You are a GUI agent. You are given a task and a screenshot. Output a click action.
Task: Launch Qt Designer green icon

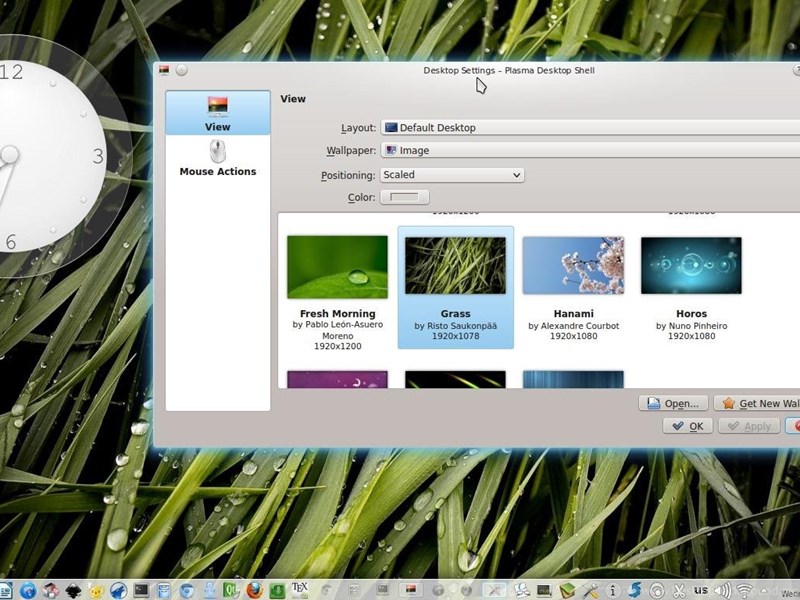pyautogui.click(x=232, y=590)
